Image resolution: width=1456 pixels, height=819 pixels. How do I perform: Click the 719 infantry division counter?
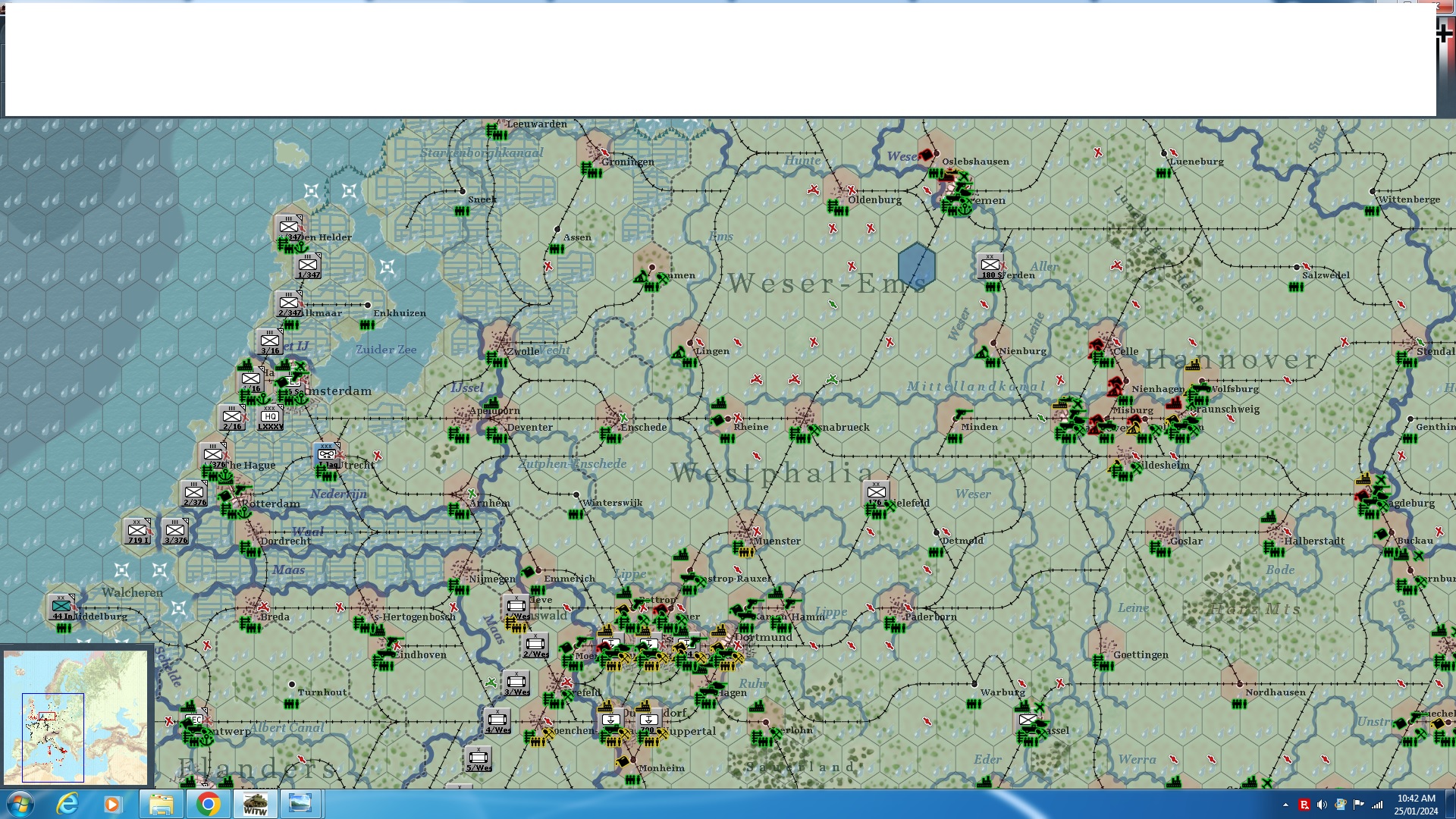[137, 532]
